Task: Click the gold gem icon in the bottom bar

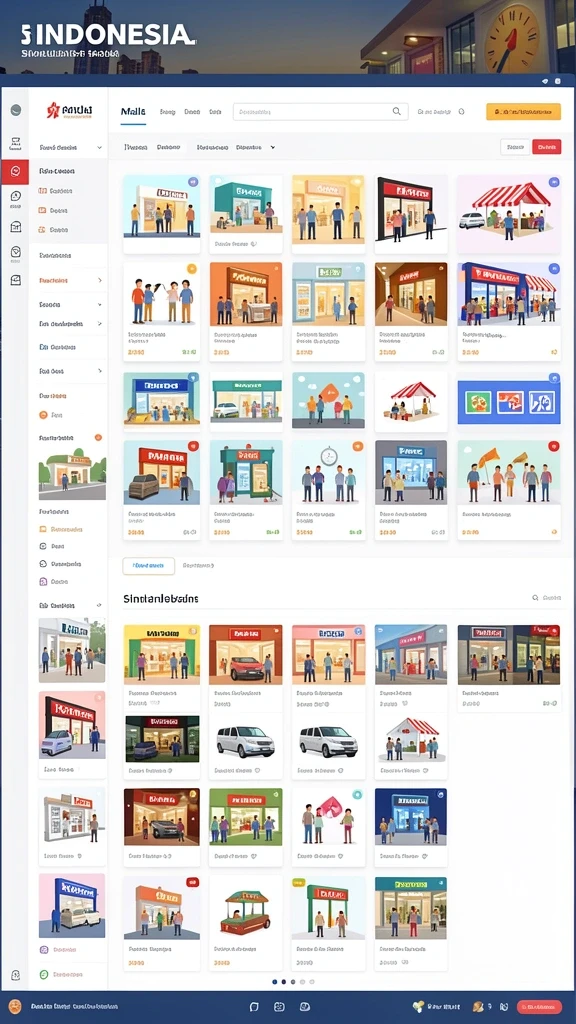Action: click(418, 1007)
